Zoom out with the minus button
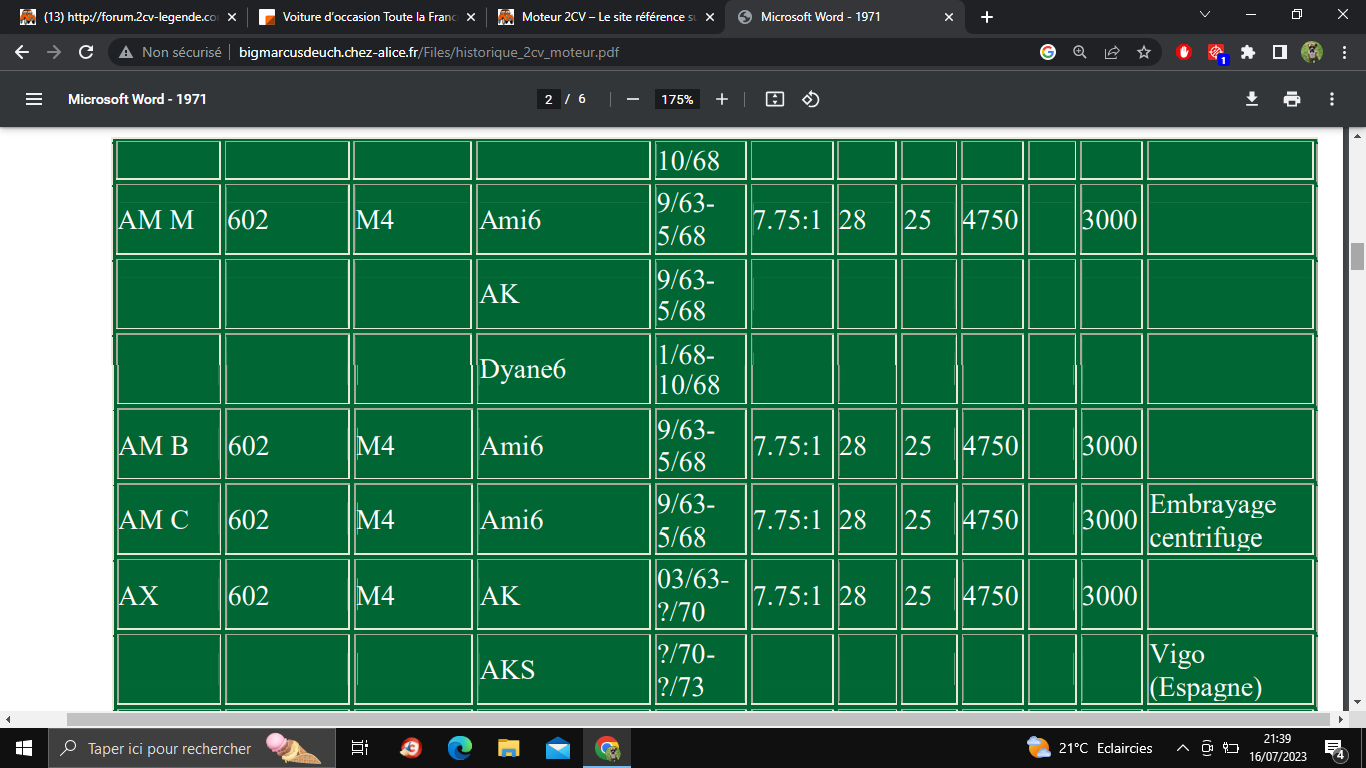Screen dimensions: 1366x768 pyautogui.click(x=632, y=99)
